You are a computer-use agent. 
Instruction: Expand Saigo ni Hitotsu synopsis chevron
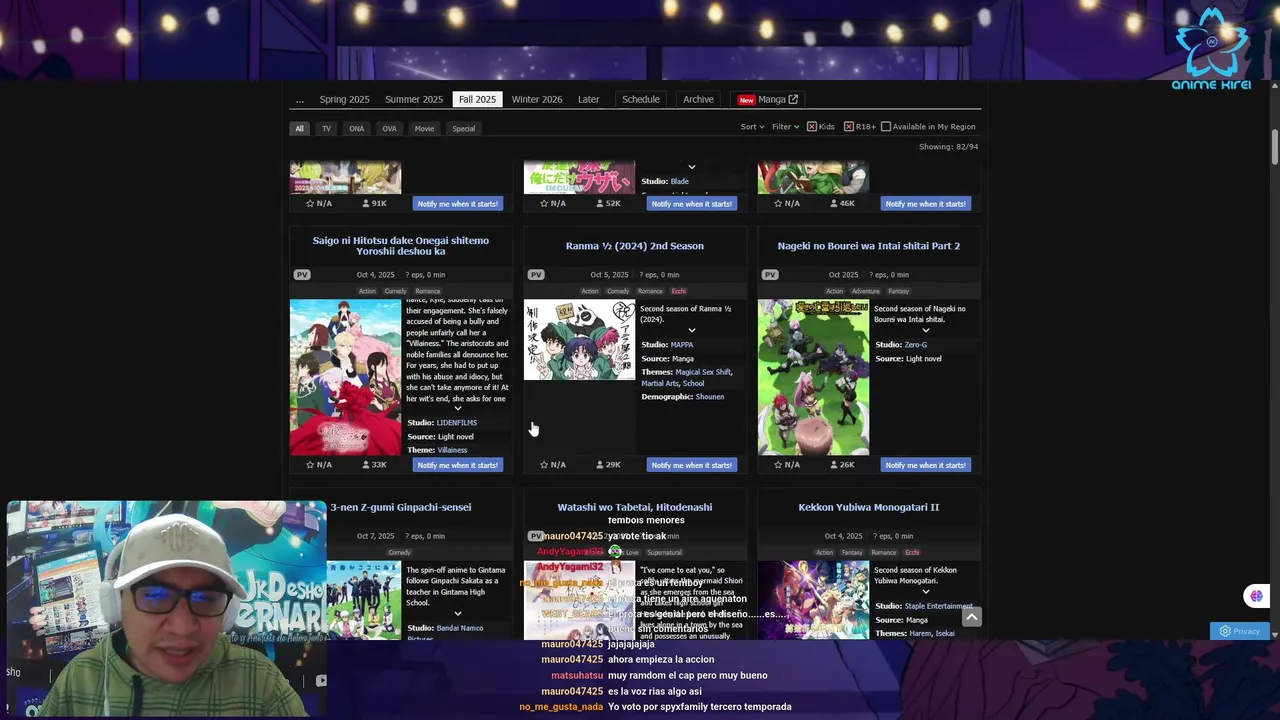[458, 408]
